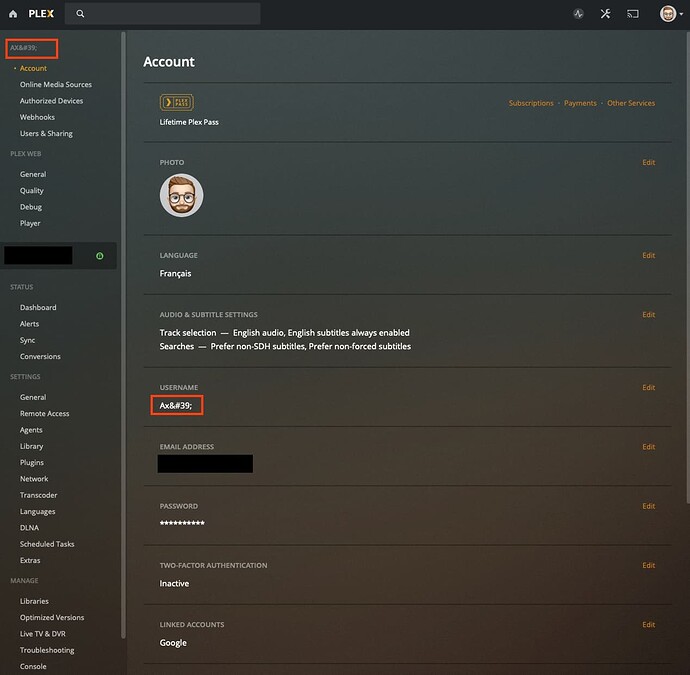Open Remote Access settings
690x675 pixels.
(44, 413)
